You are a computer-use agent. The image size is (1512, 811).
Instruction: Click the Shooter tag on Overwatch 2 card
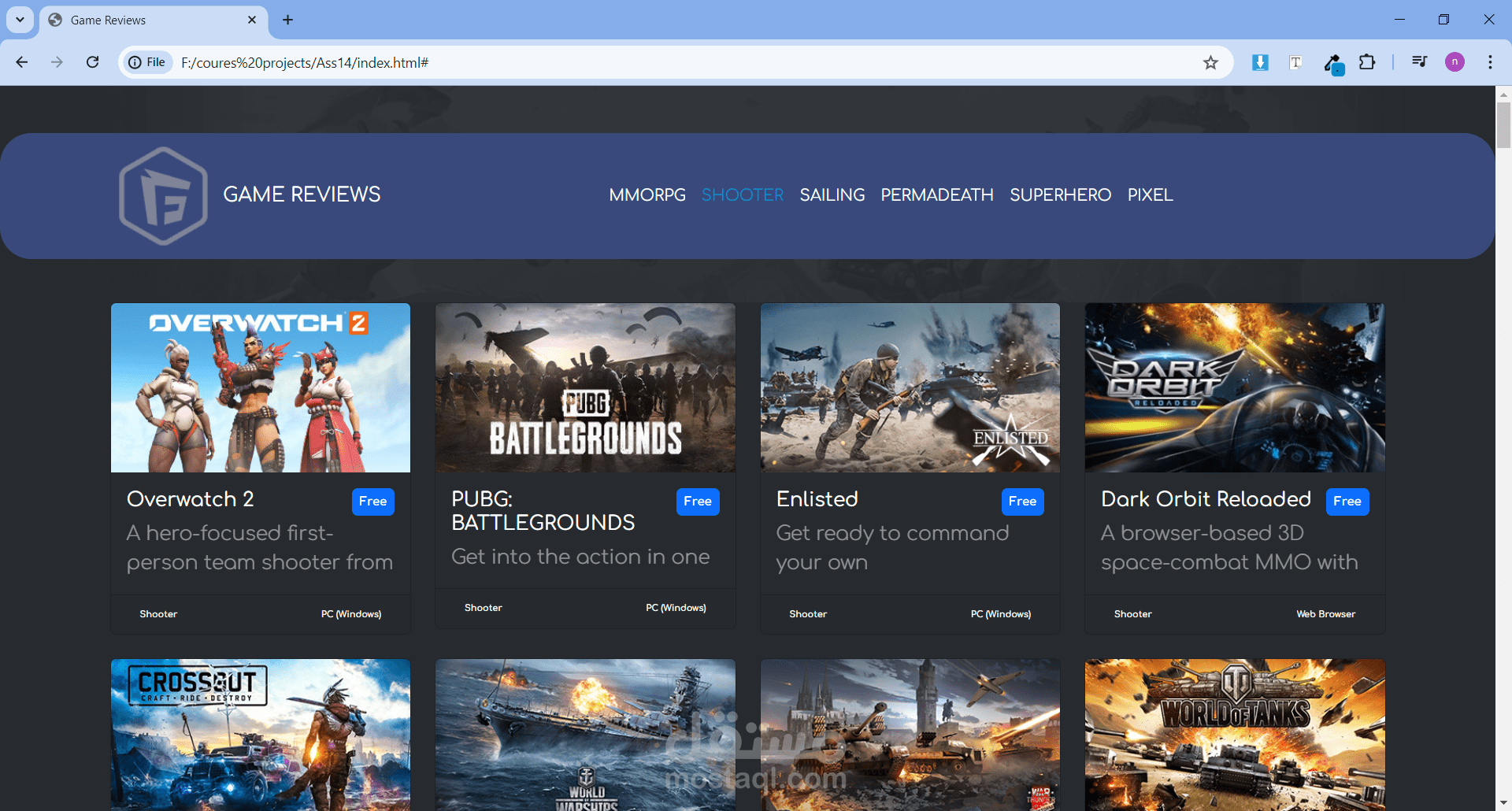click(x=158, y=614)
